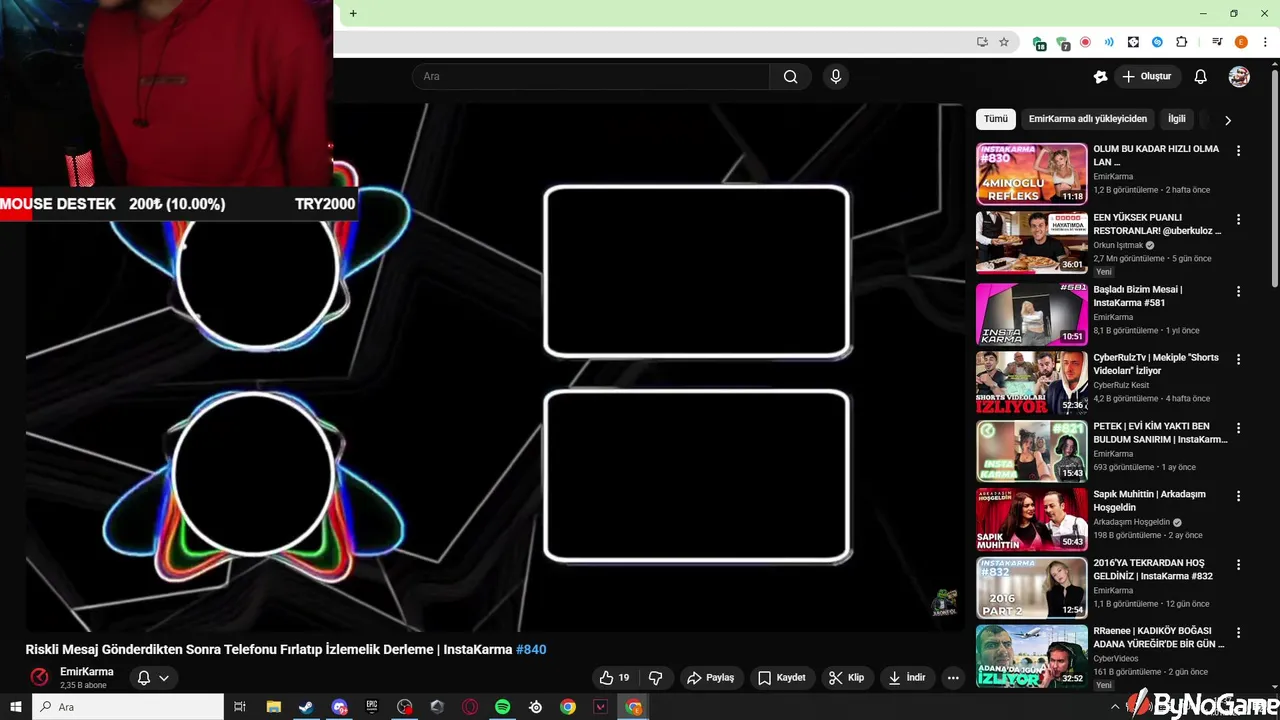Image resolution: width=1280 pixels, height=720 pixels.
Task: Open Steam from the taskbar
Action: click(306, 707)
